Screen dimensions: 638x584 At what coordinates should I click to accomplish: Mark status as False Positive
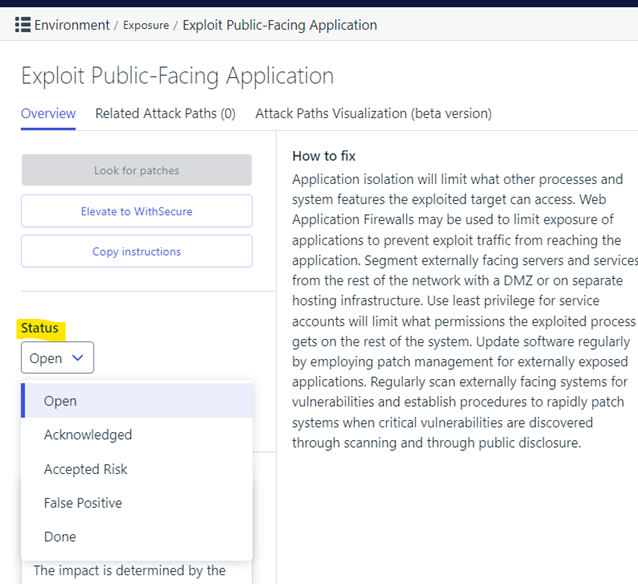click(x=137, y=503)
